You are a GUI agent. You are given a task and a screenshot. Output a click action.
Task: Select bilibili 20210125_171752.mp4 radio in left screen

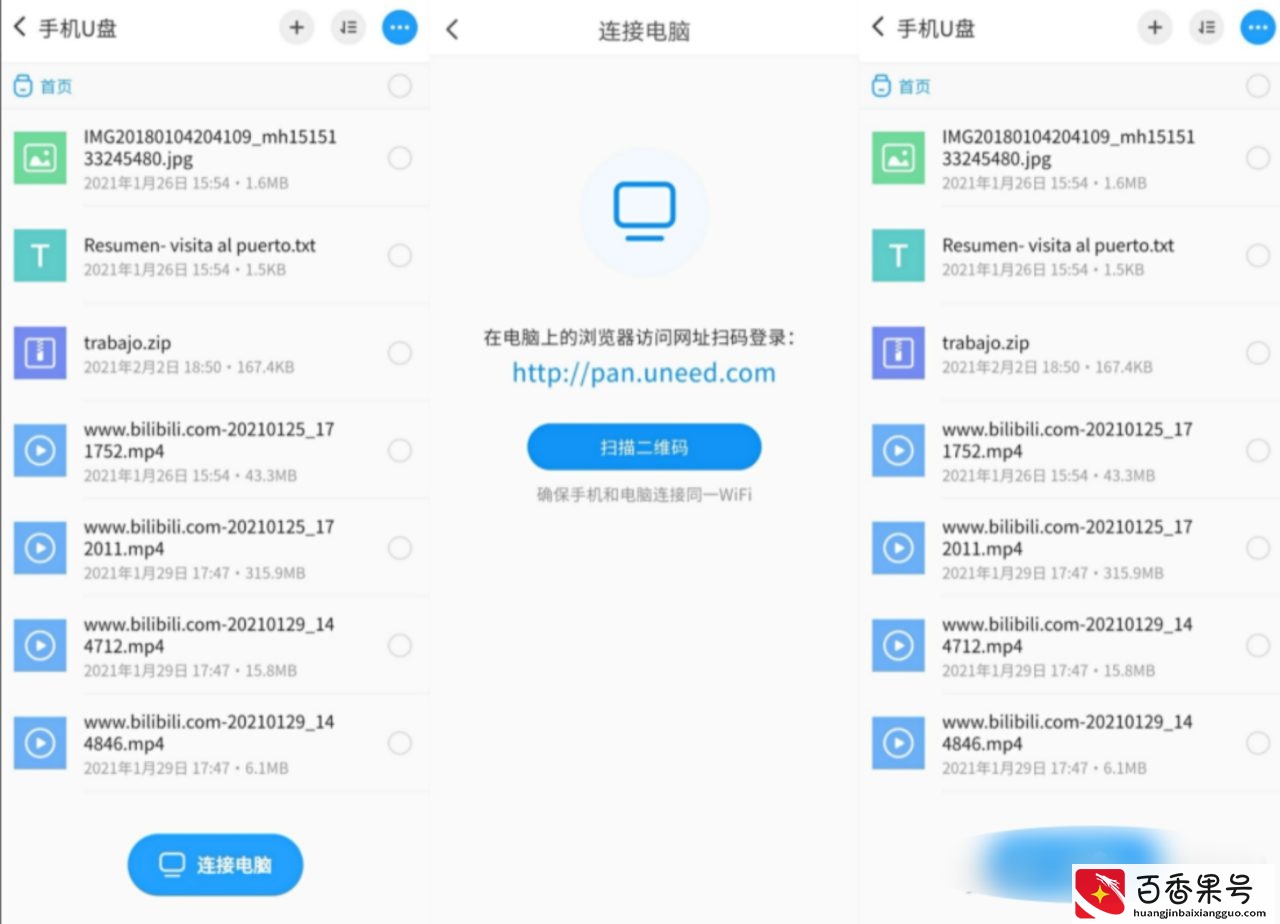(x=400, y=451)
